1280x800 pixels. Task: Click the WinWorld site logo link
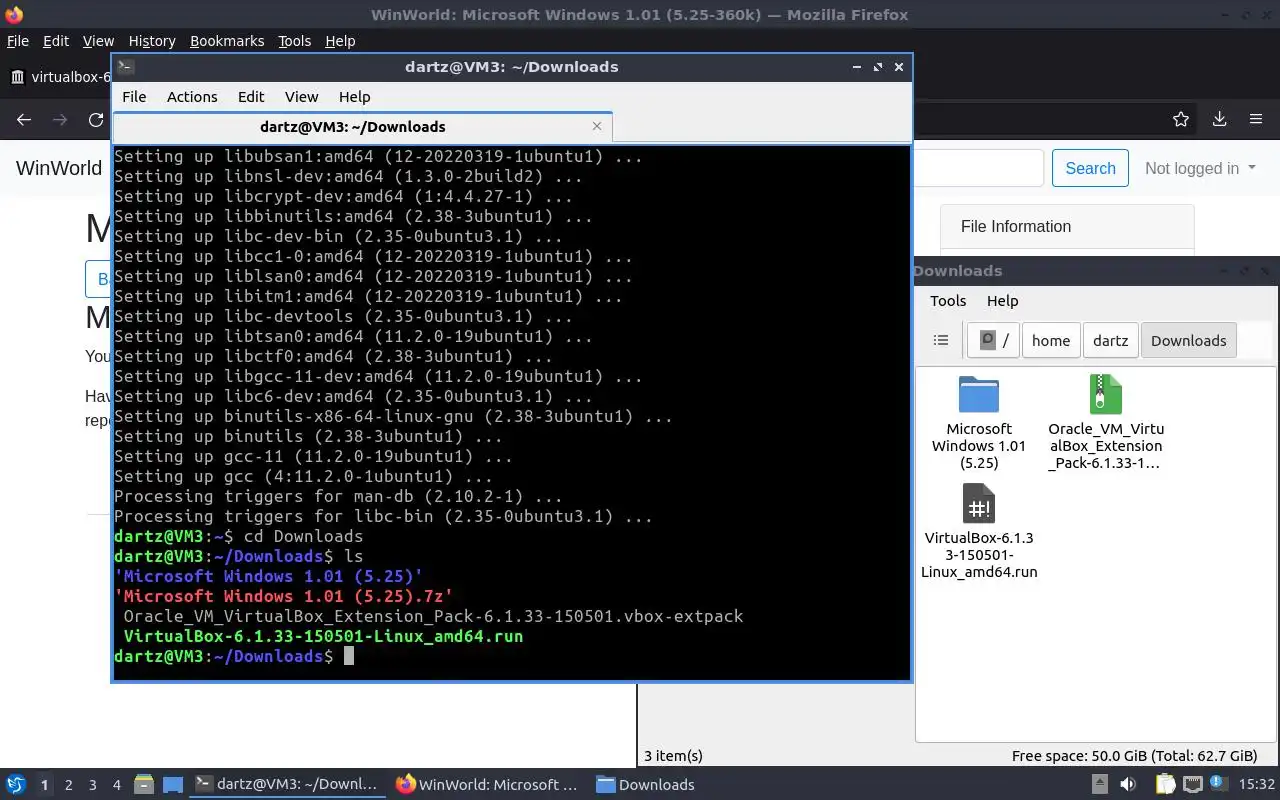tap(59, 168)
